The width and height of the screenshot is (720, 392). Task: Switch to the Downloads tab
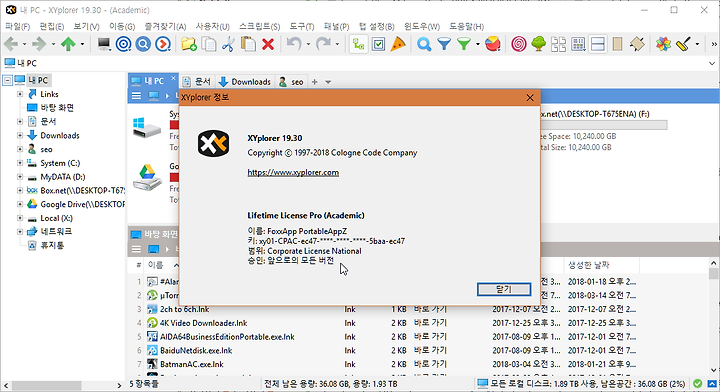[245, 82]
